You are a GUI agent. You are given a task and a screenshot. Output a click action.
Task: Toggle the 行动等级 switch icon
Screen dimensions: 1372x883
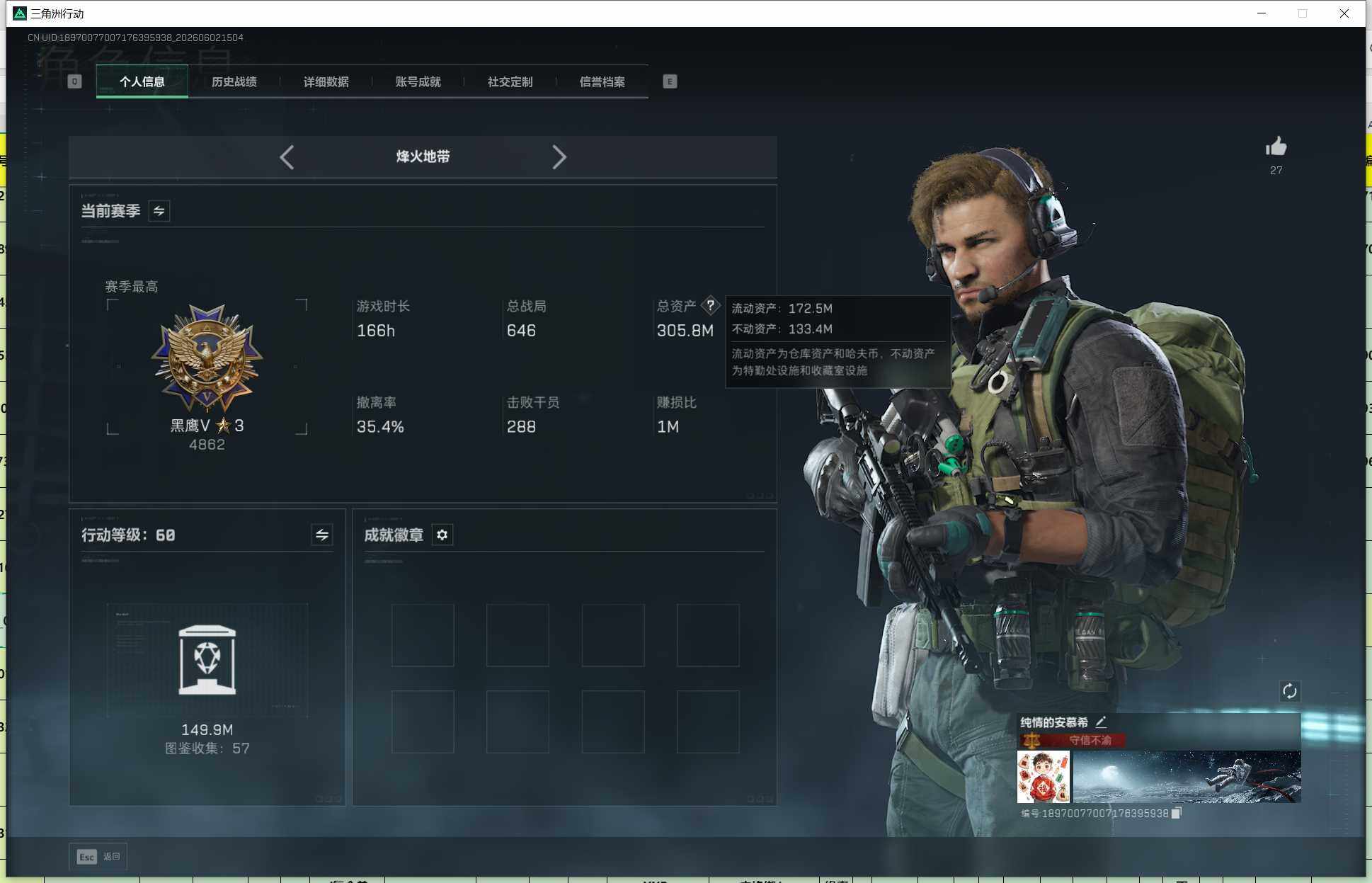tap(322, 535)
